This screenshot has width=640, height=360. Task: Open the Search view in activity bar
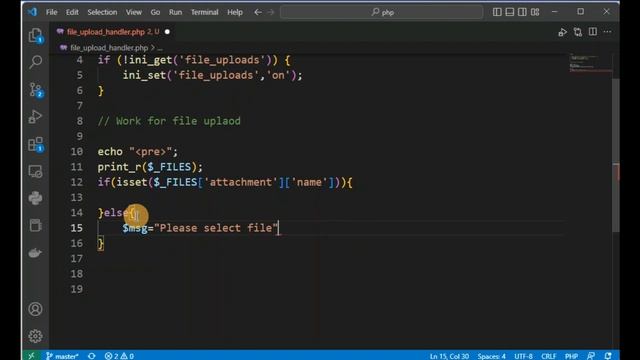(x=36, y=62)
